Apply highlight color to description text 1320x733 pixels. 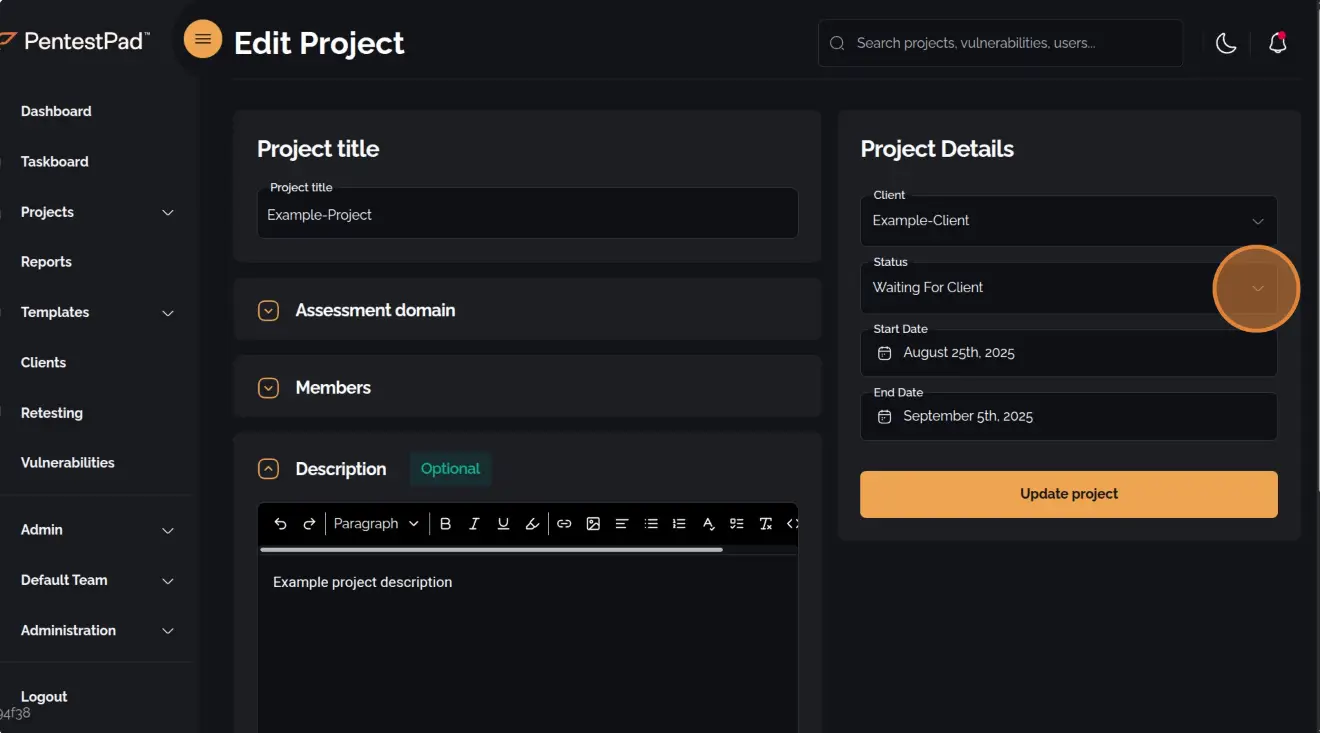pyautogui.click(x=532, y=523)
